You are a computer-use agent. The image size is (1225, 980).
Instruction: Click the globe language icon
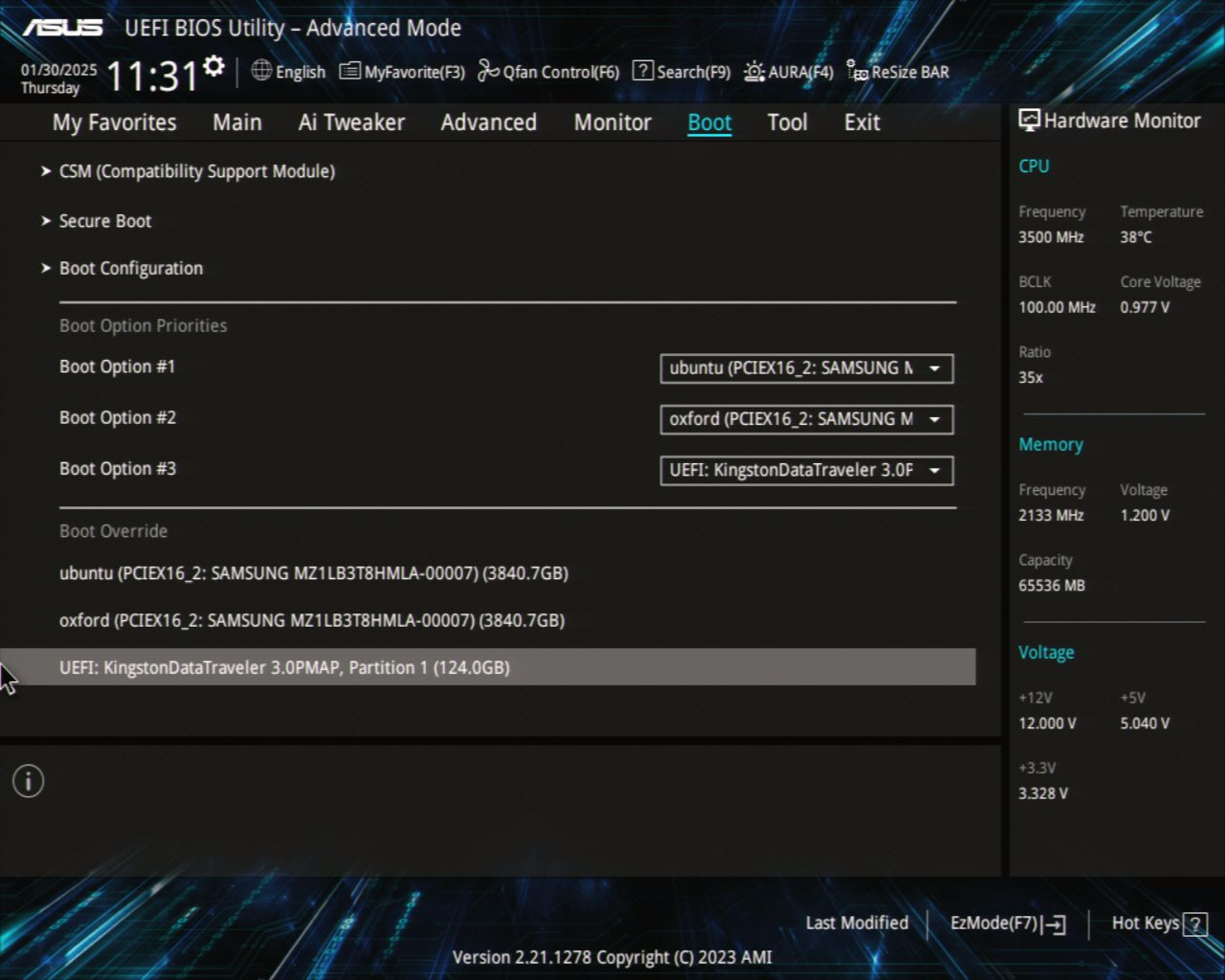tap(261, 70)
